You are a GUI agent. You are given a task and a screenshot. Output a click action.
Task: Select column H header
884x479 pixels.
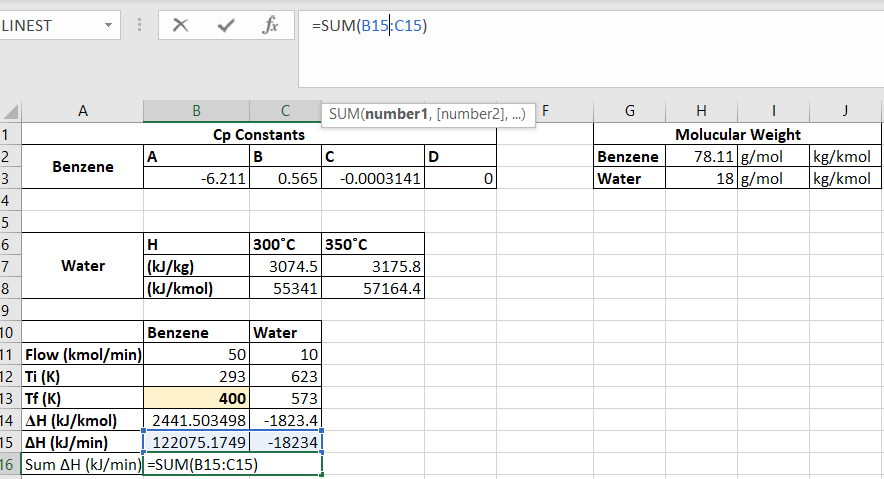701,112
